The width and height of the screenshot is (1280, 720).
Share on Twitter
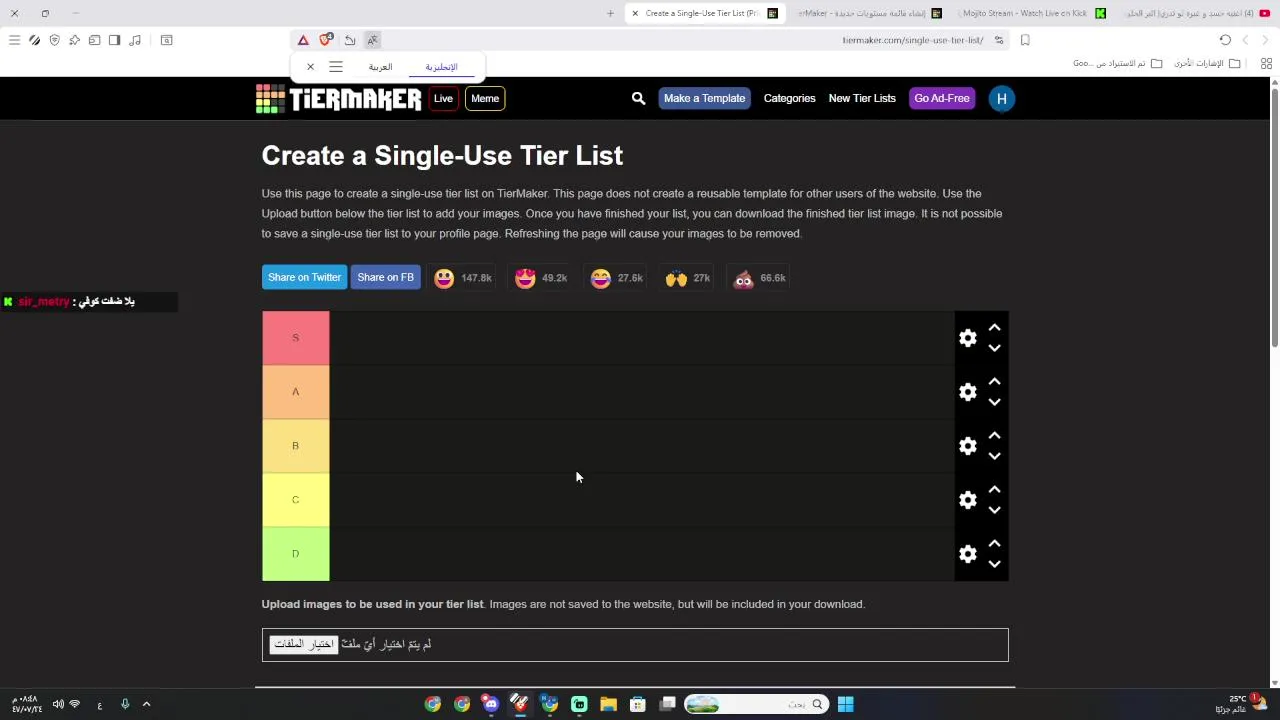coord(304,277)
